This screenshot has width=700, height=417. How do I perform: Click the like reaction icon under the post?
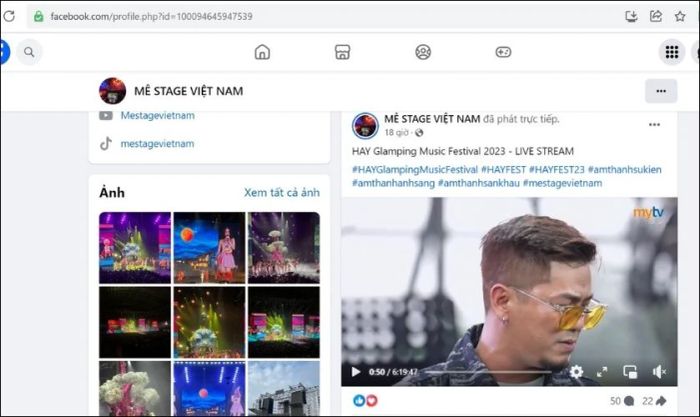pyautogui.click(x=359, y=400)
